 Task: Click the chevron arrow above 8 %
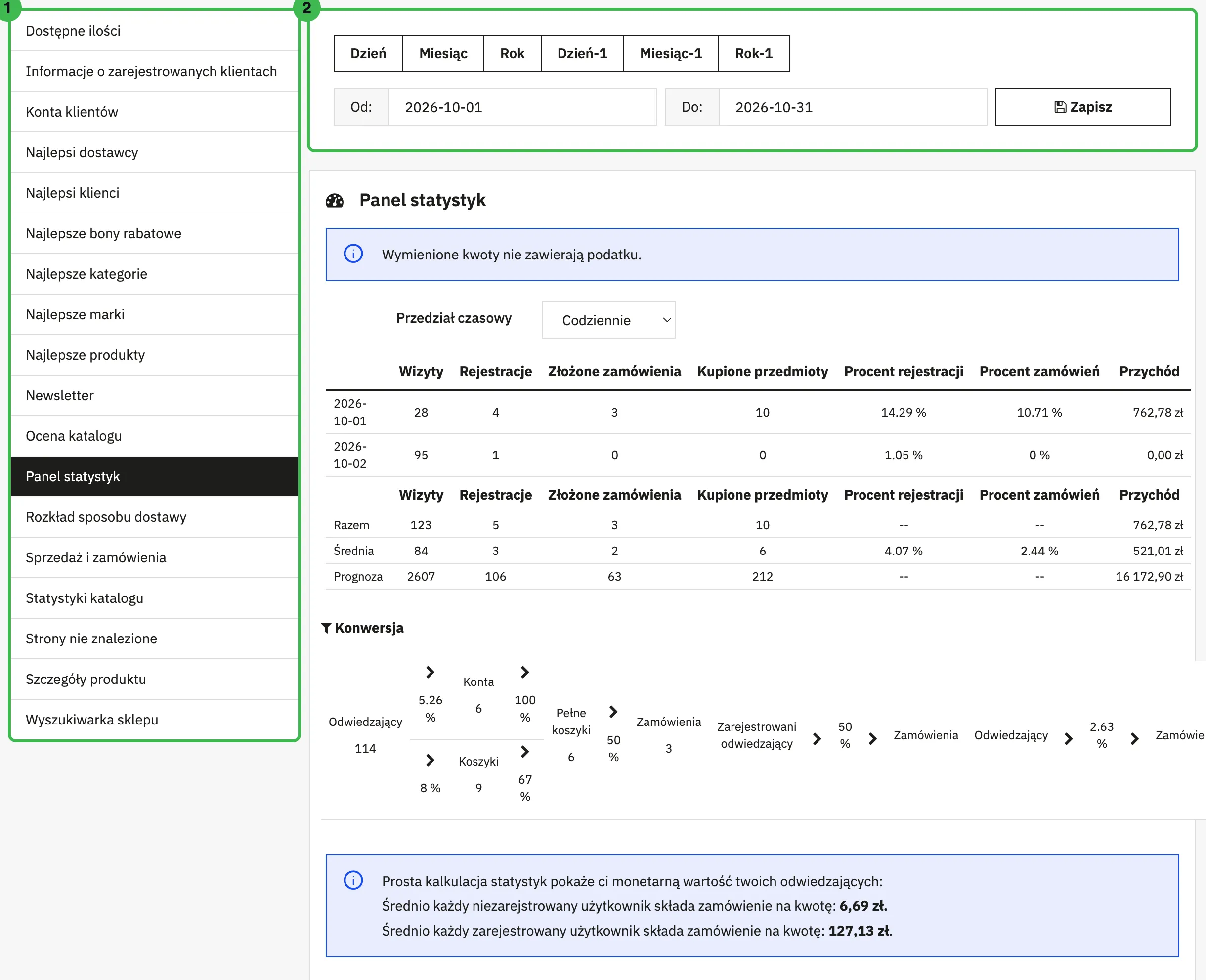click(x=430, y=760)
